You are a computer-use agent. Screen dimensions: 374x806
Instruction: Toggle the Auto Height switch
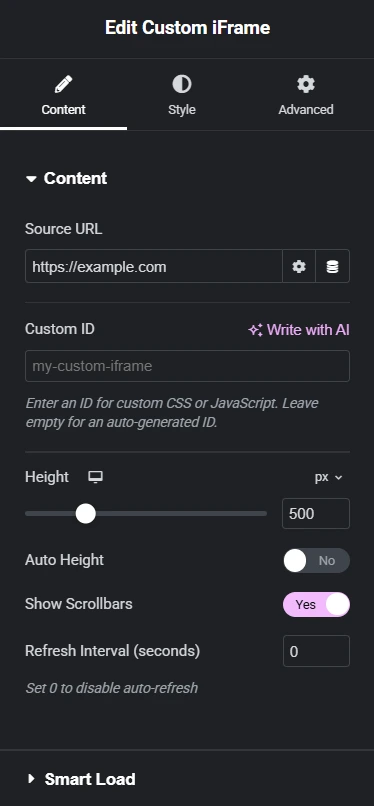pos(316,560)
